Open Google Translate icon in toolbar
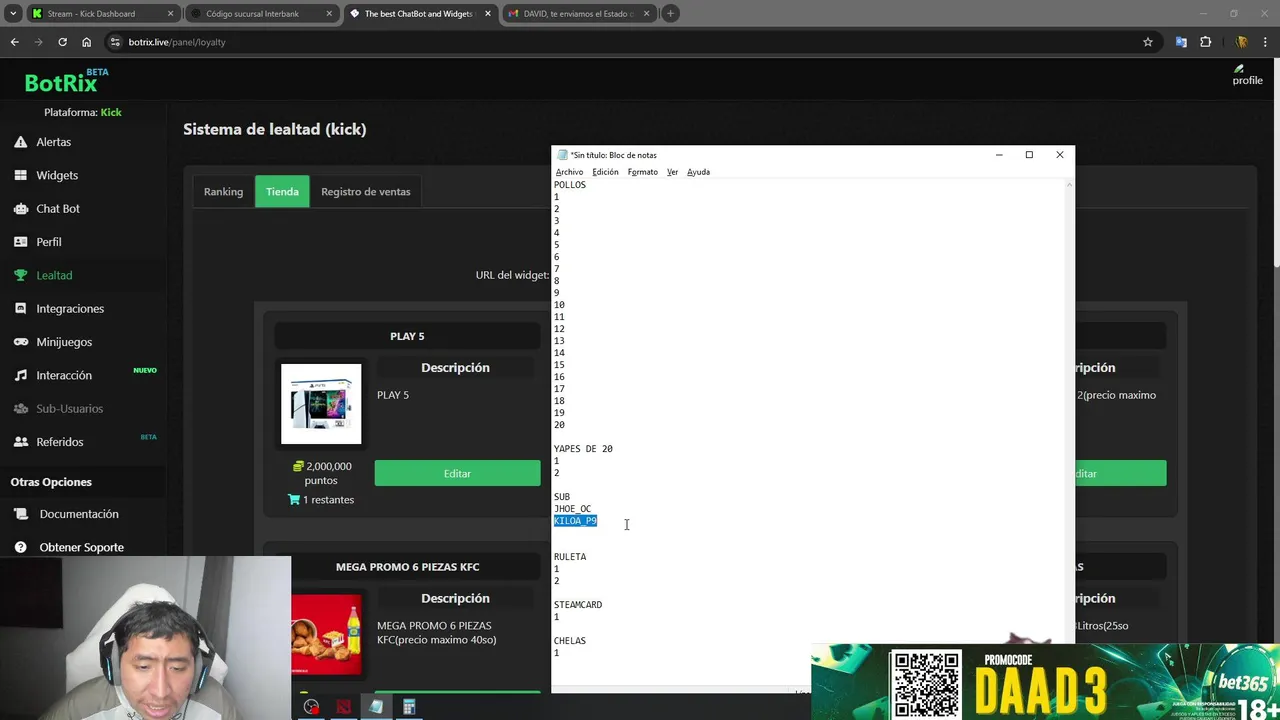 point(1181,42)
